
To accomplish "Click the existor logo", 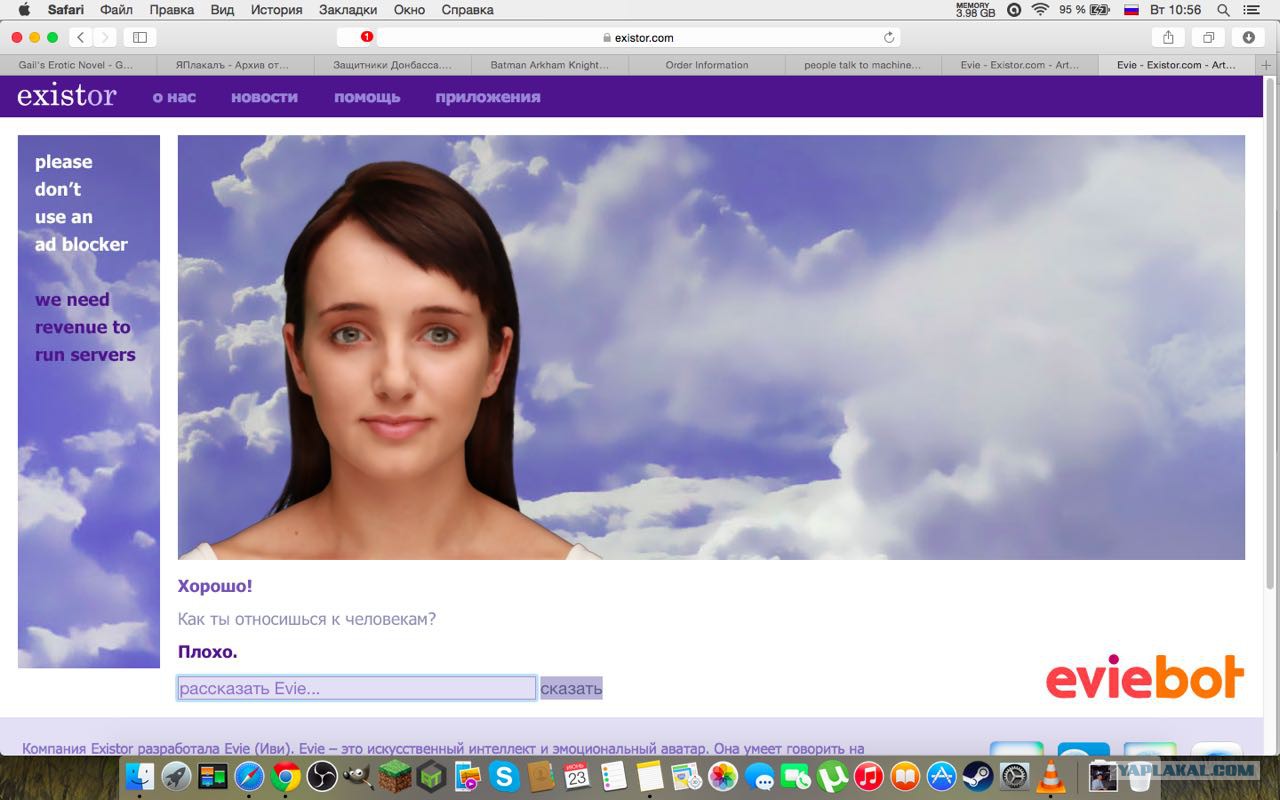I will (66, 96).
